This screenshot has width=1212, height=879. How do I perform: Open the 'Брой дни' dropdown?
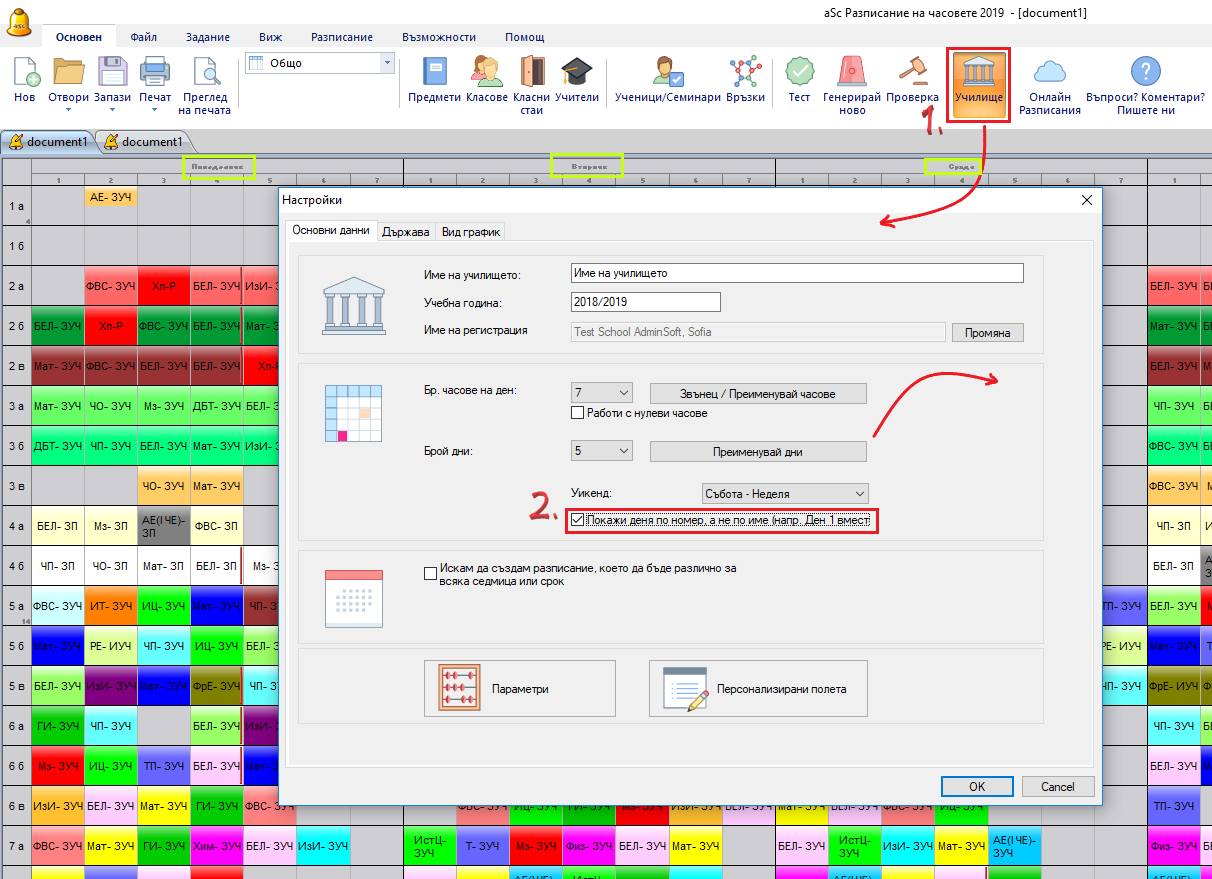tap(602, 451)
